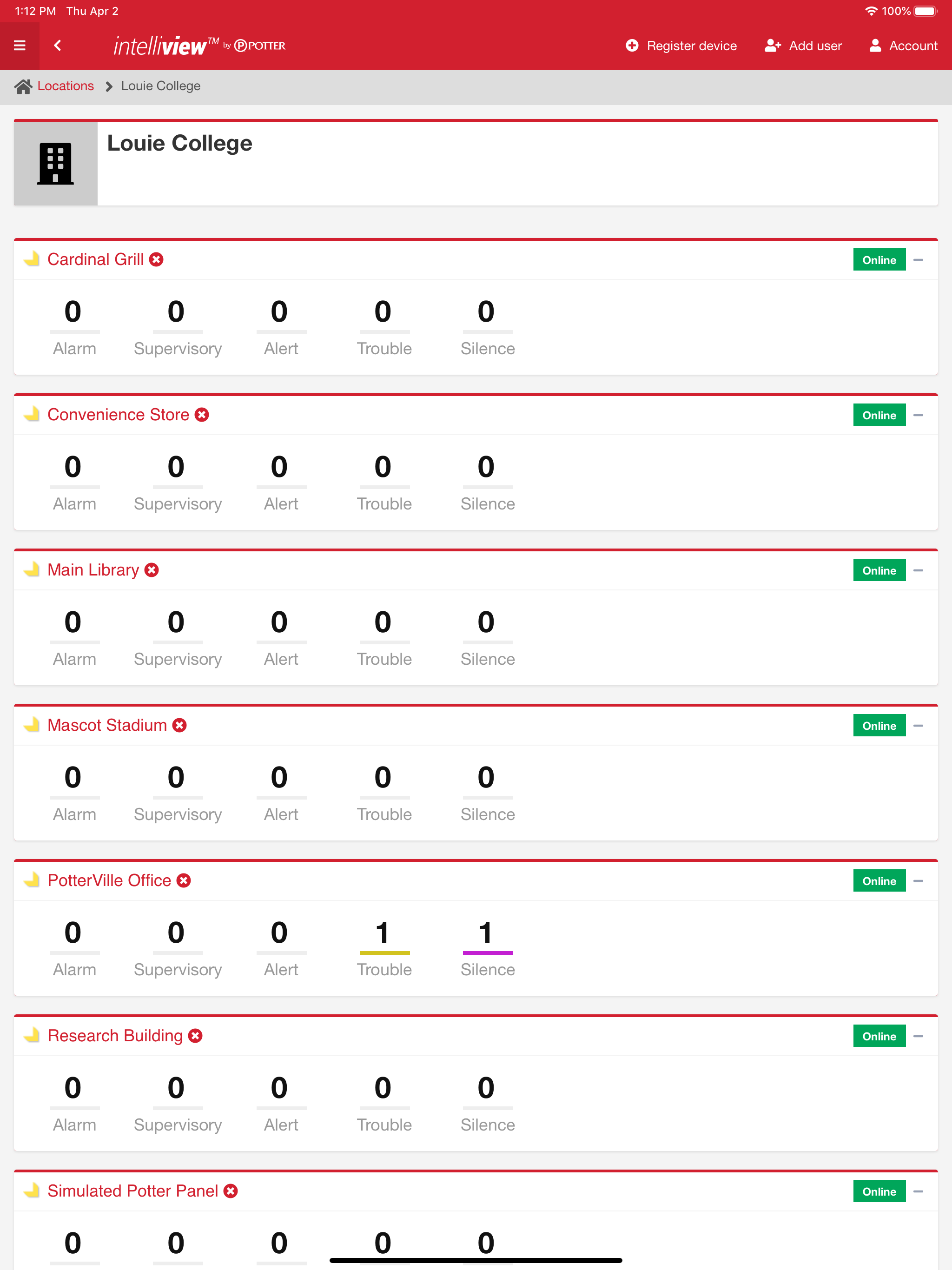The image size is (952, 1270).
Task: Click the red X beside Main Library
Action: point(152,570)
